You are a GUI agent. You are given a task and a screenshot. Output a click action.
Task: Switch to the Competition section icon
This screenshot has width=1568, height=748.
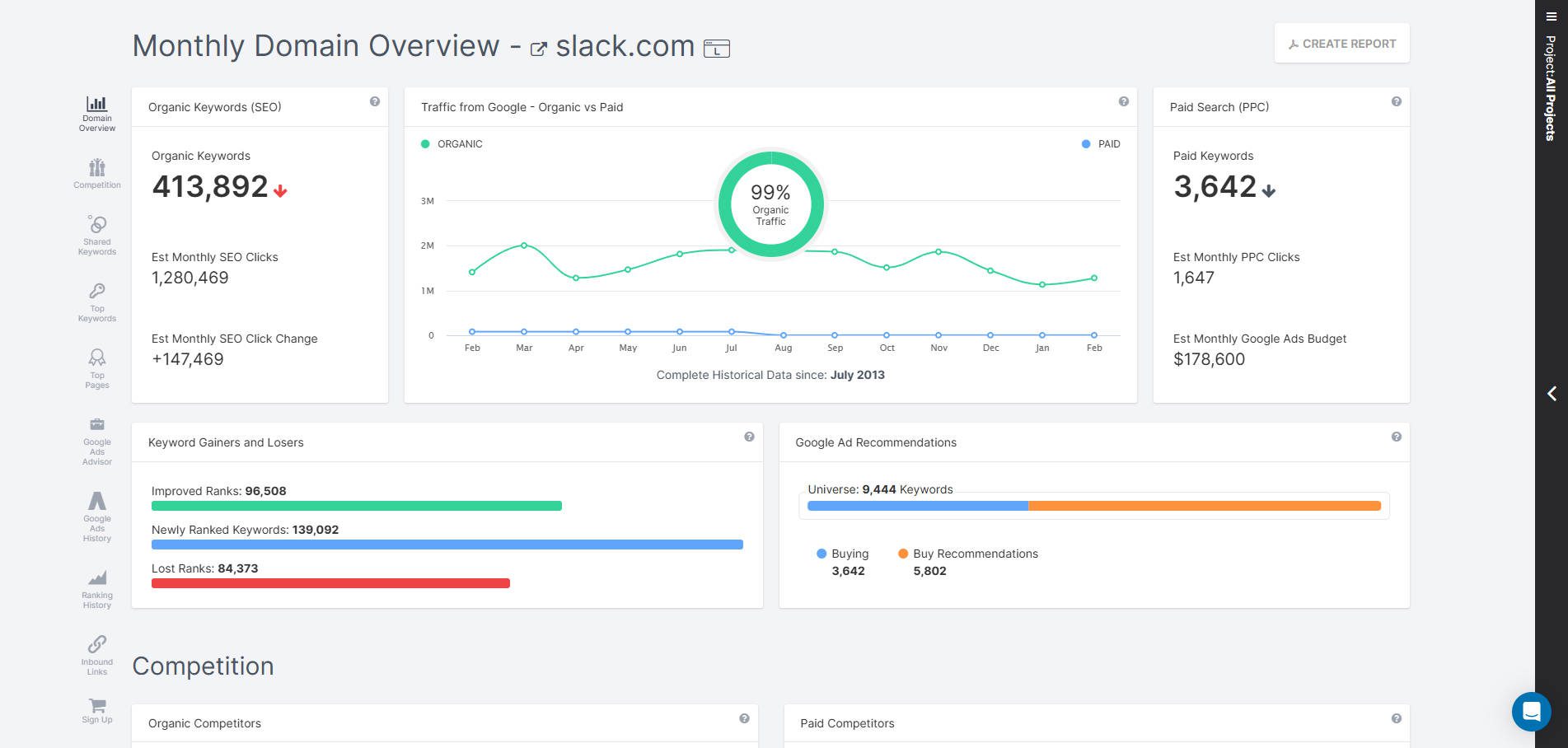click(x=96, y=173)
